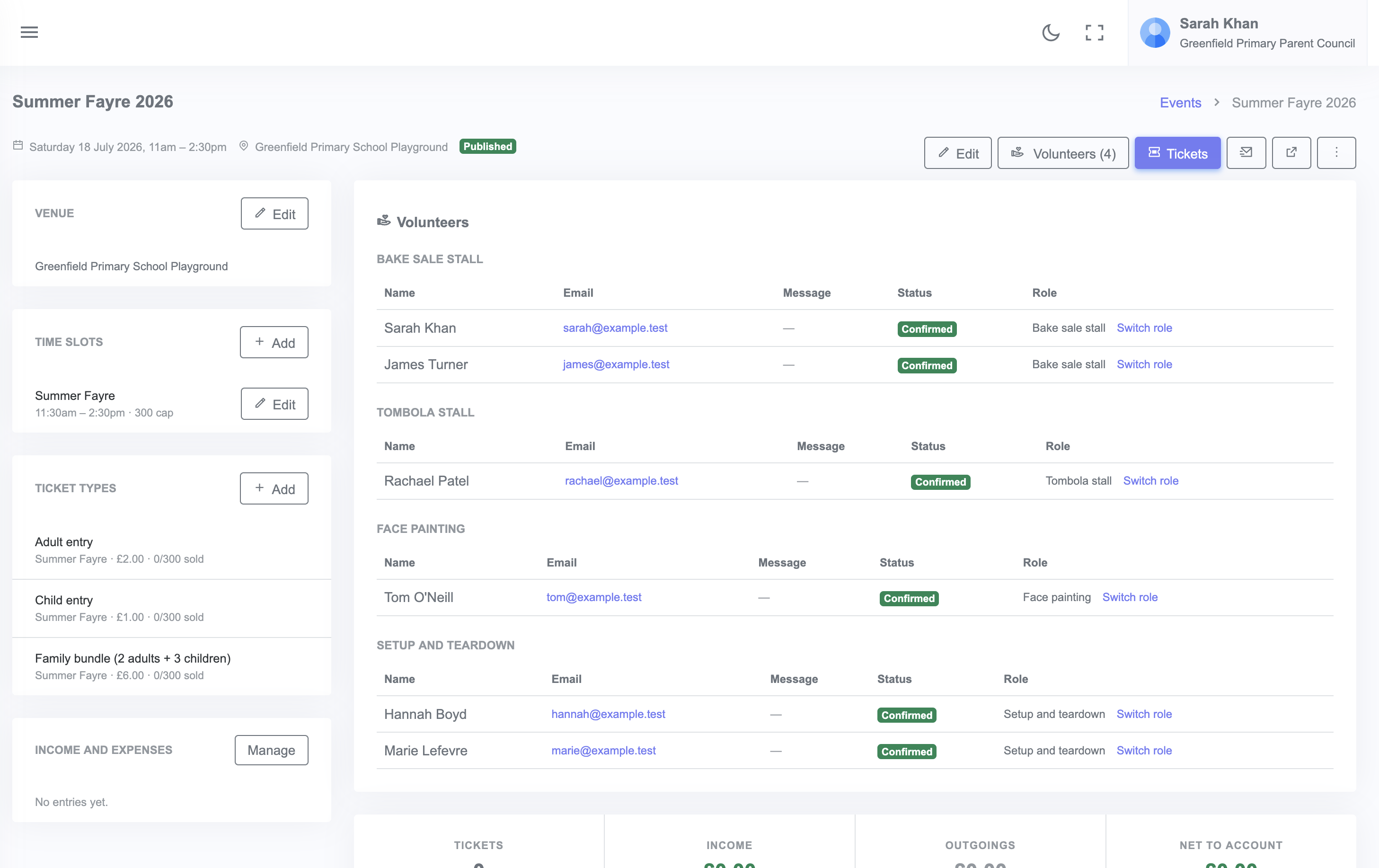
Task: Edit the Summer Fayre time slot
Action: pos(274,404)
